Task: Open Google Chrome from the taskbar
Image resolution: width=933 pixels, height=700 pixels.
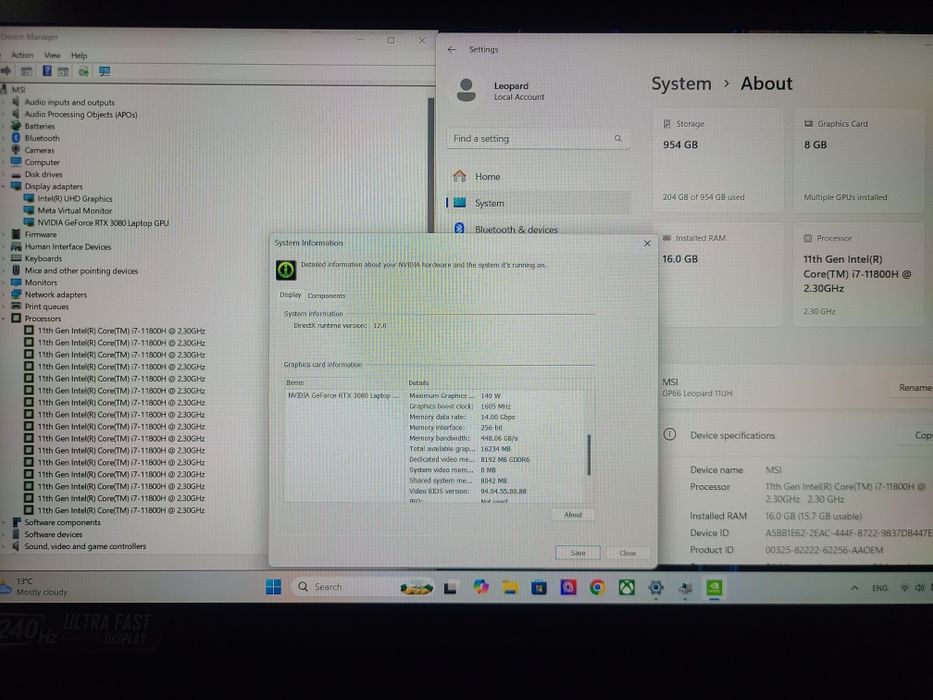Action: [x=597, y=588]
